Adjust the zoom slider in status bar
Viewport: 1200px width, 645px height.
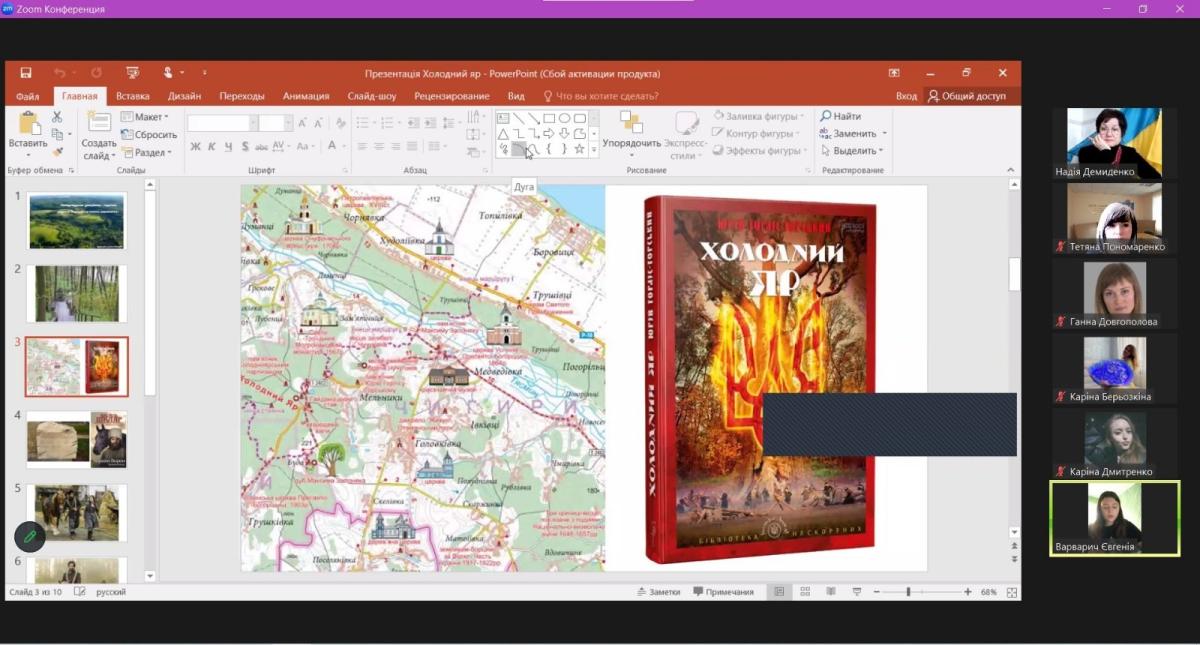908,592
